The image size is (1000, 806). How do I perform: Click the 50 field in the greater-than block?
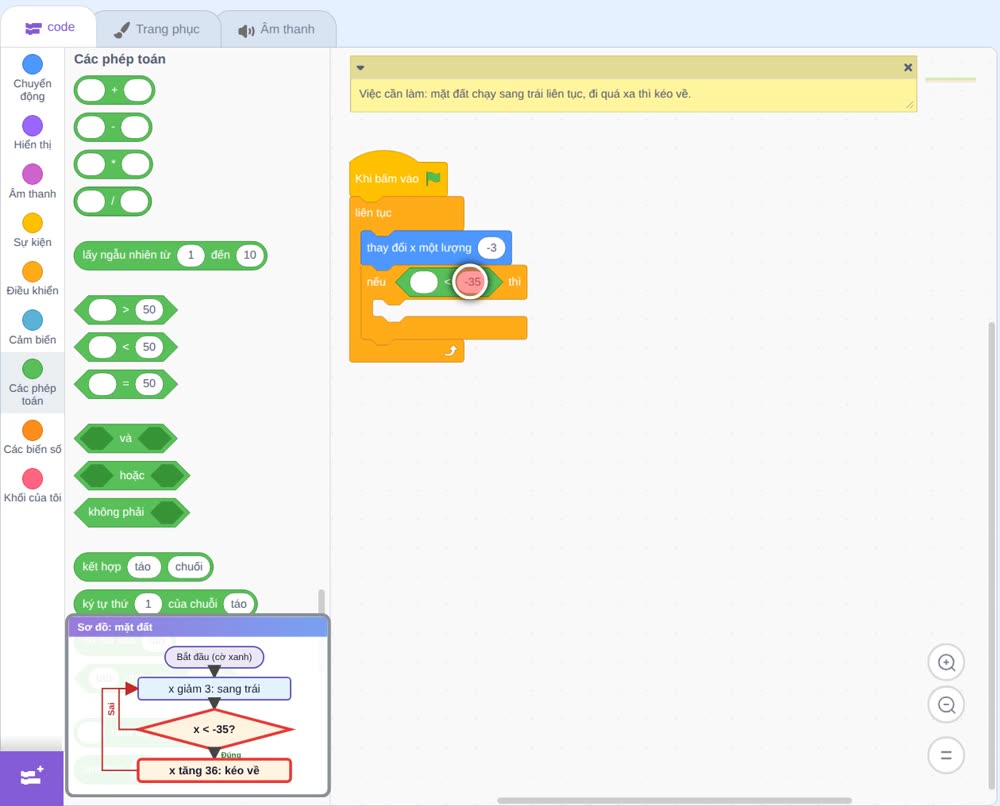(x=149, y=310)
